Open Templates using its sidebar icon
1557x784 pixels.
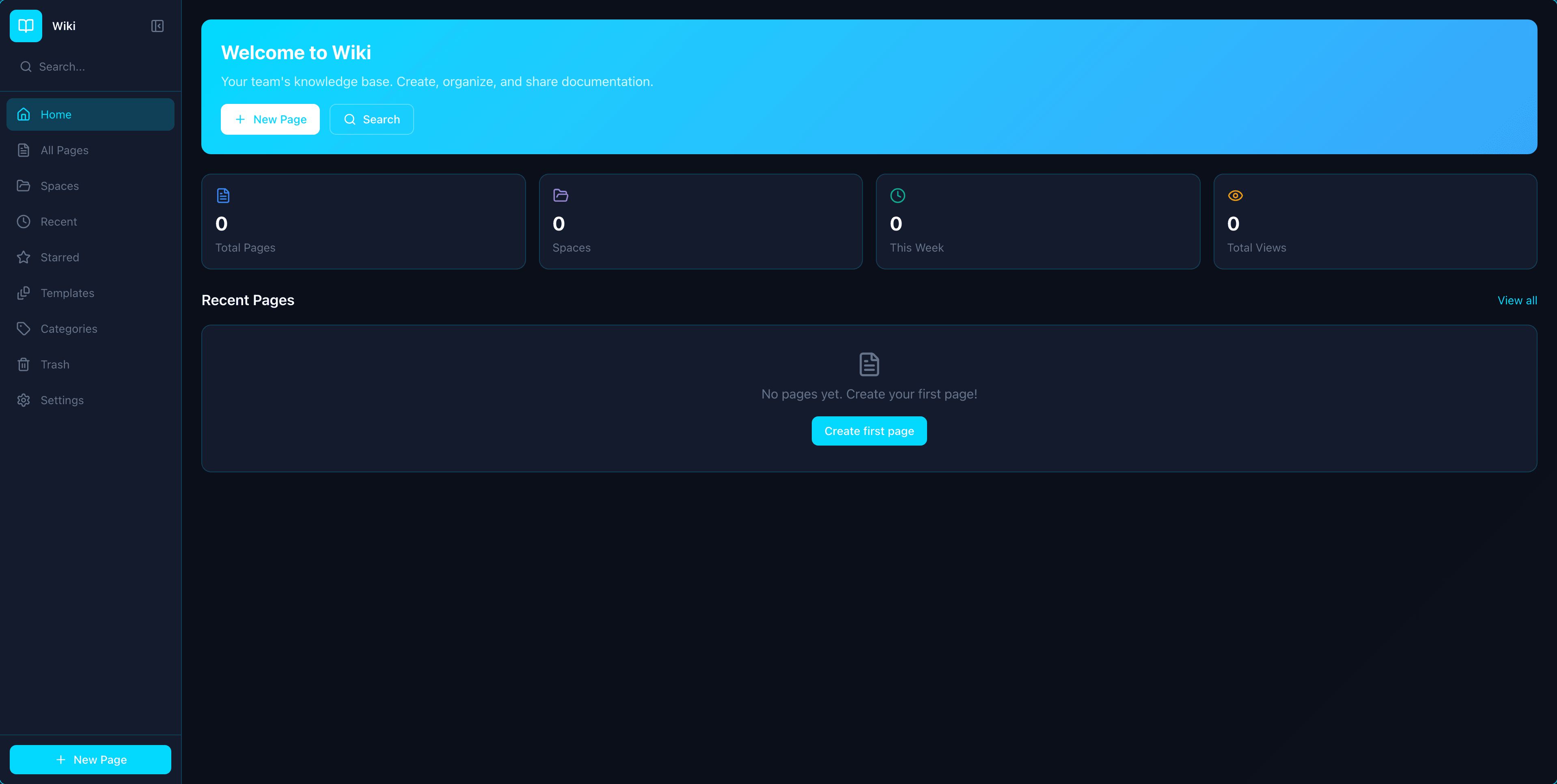click(24, 293)
